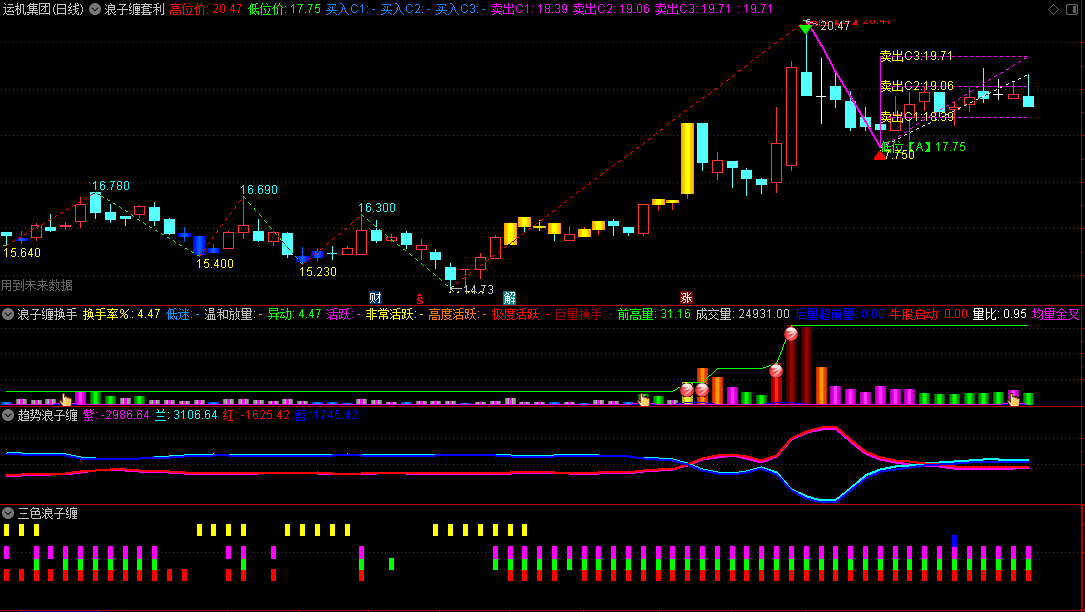This screenshot has width=1085, height=612.
Task: Click the 趋势浪子缠 indicator name
Action: [x=47, y=415]
